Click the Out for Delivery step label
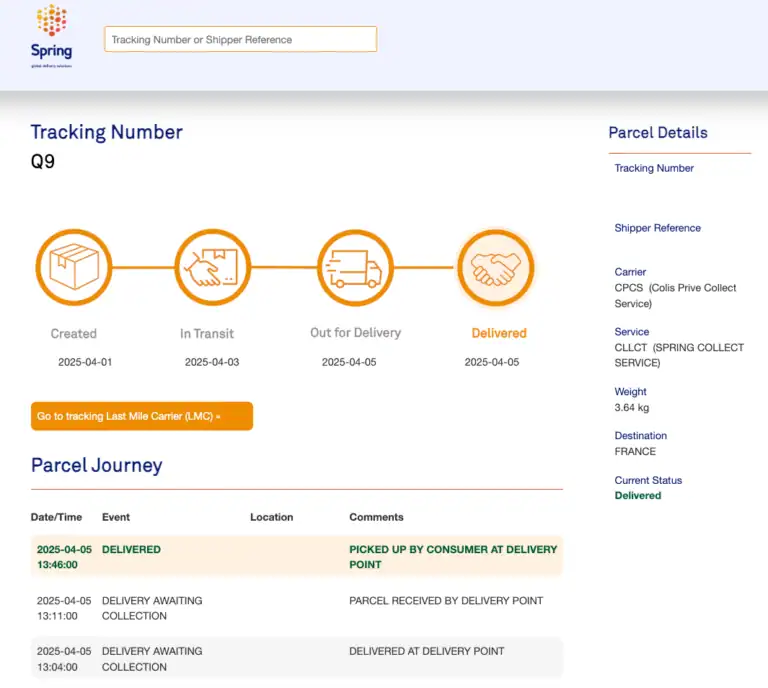 pos(355,333)
